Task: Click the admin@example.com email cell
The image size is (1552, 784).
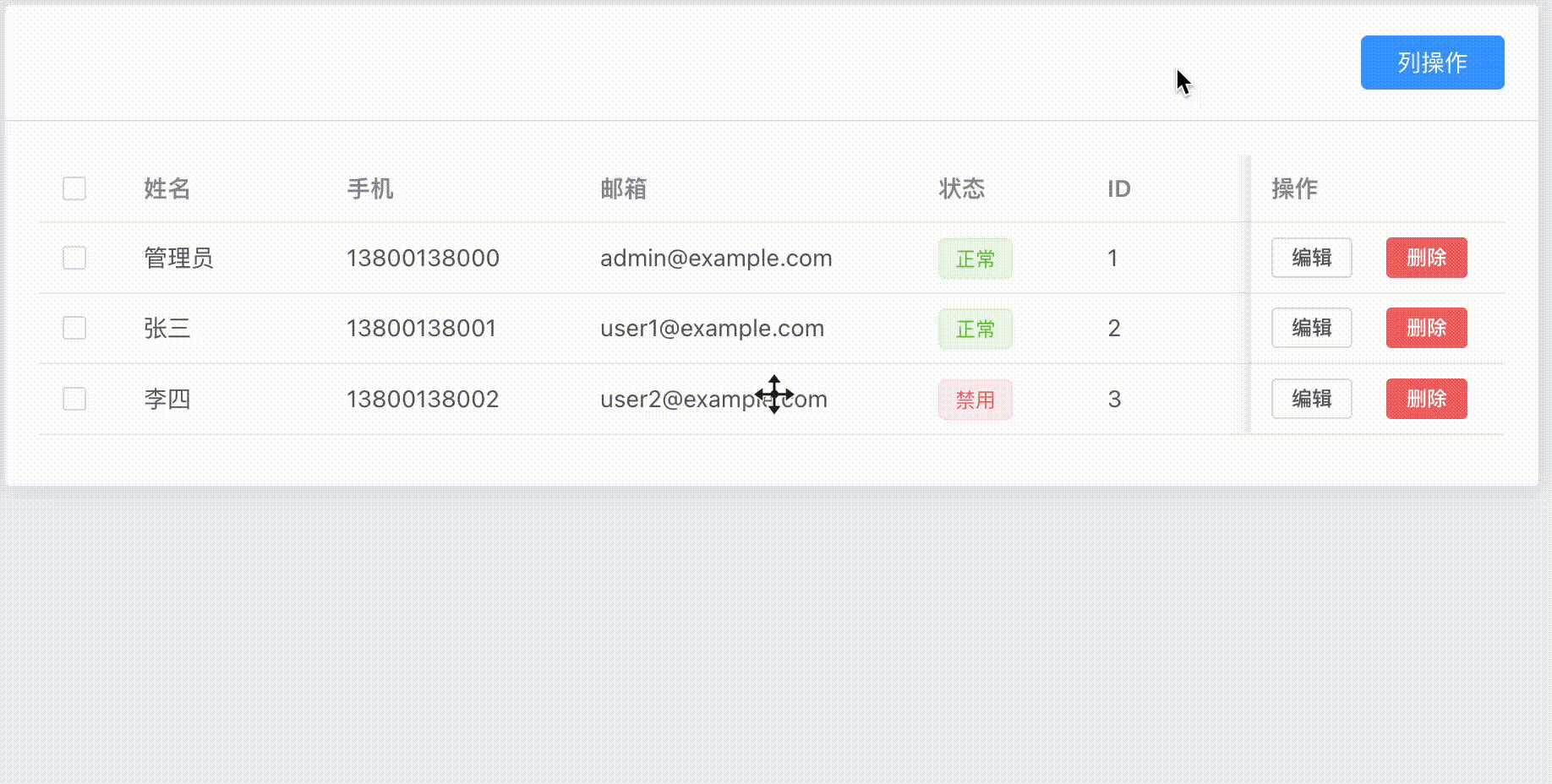Action: tap(716, 258)
